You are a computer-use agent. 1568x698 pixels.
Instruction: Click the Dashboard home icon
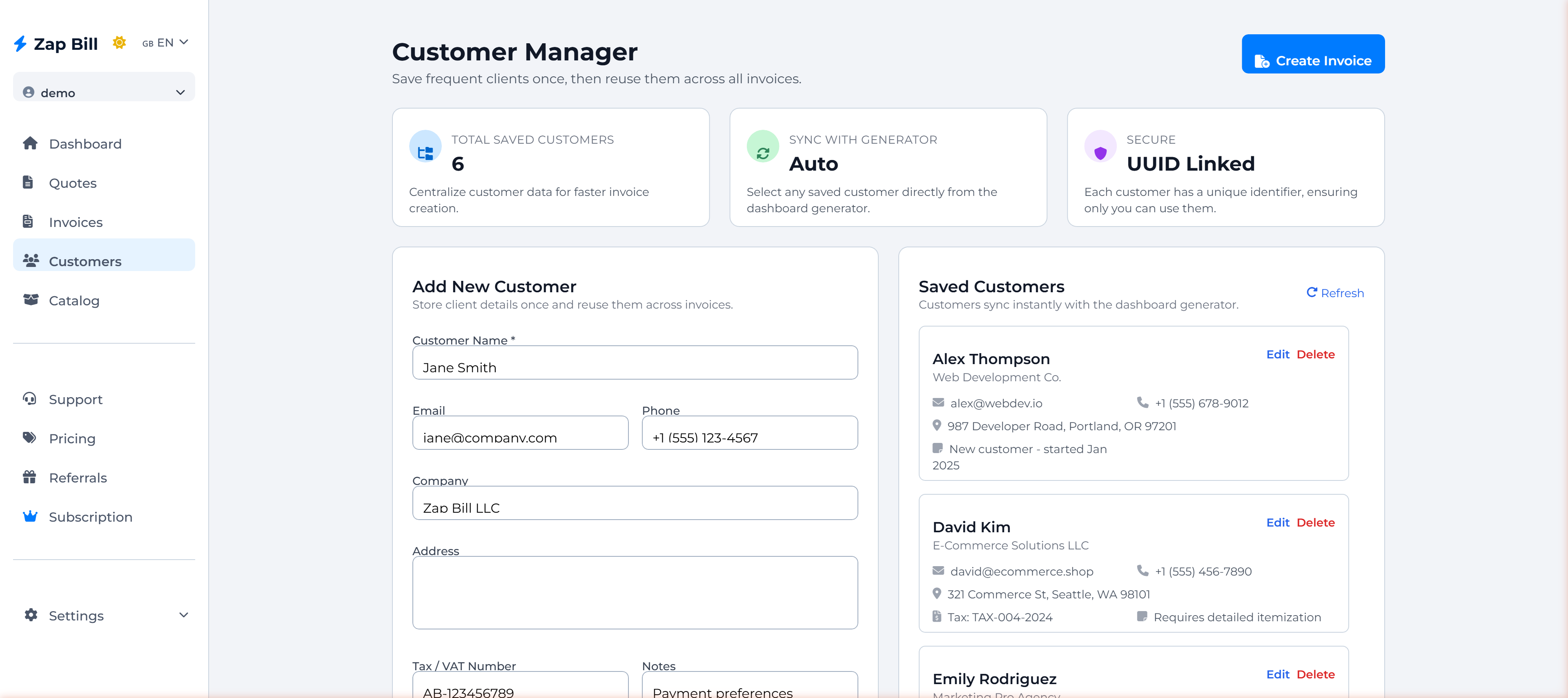(30, 143)
